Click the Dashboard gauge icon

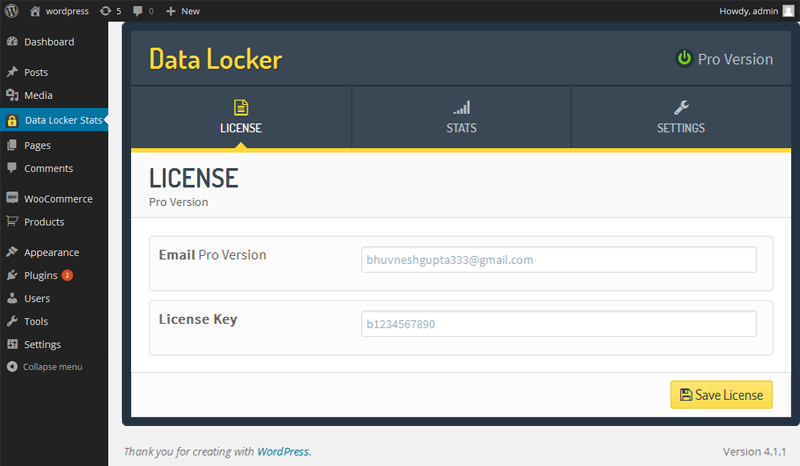coord(12,41)
